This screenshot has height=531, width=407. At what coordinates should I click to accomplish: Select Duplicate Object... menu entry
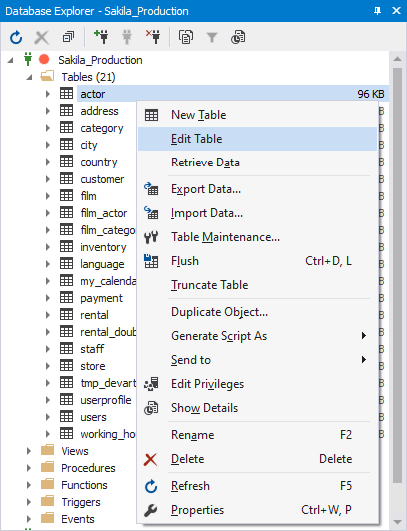click(257, 312)
